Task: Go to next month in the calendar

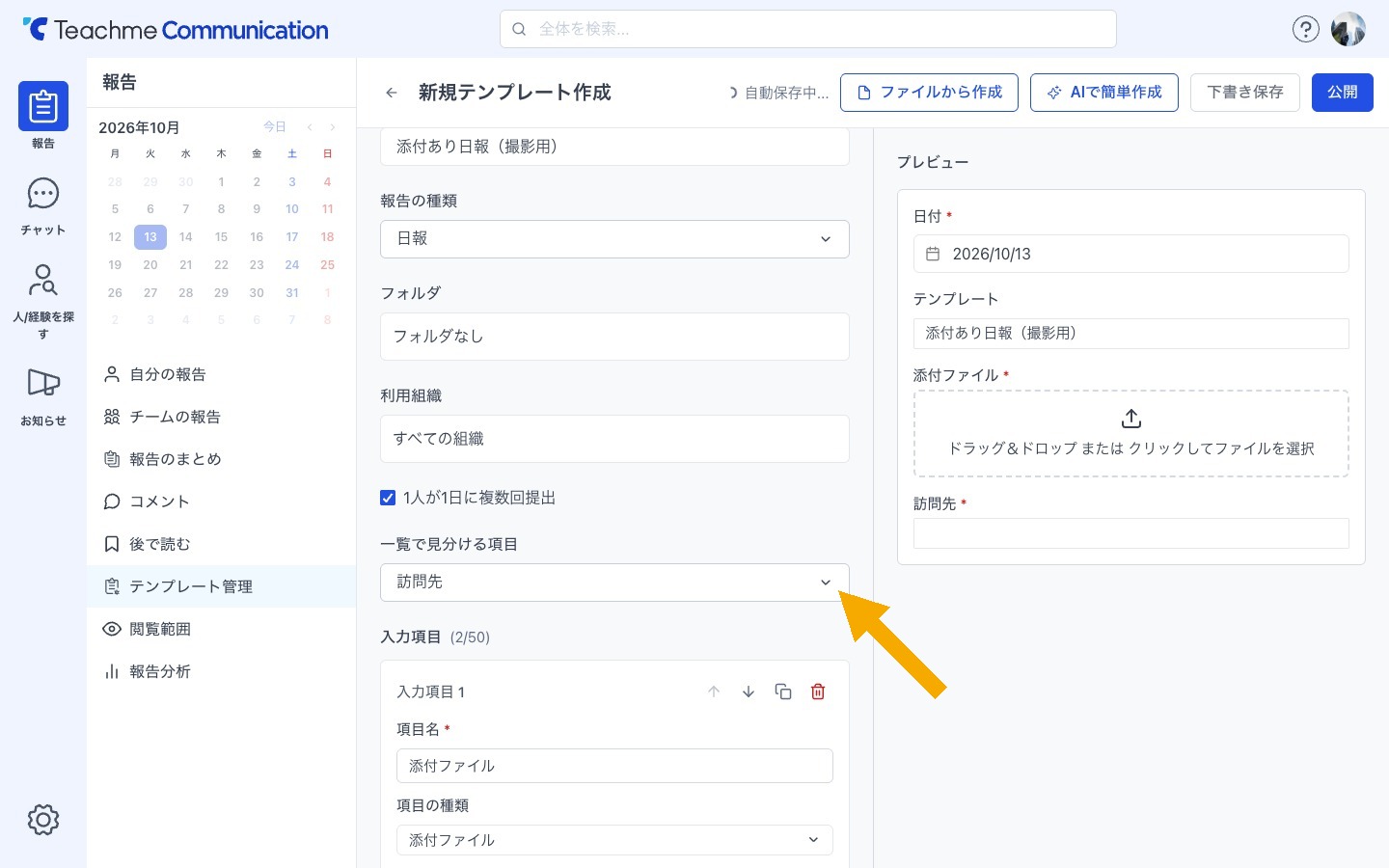Action: 333,127
